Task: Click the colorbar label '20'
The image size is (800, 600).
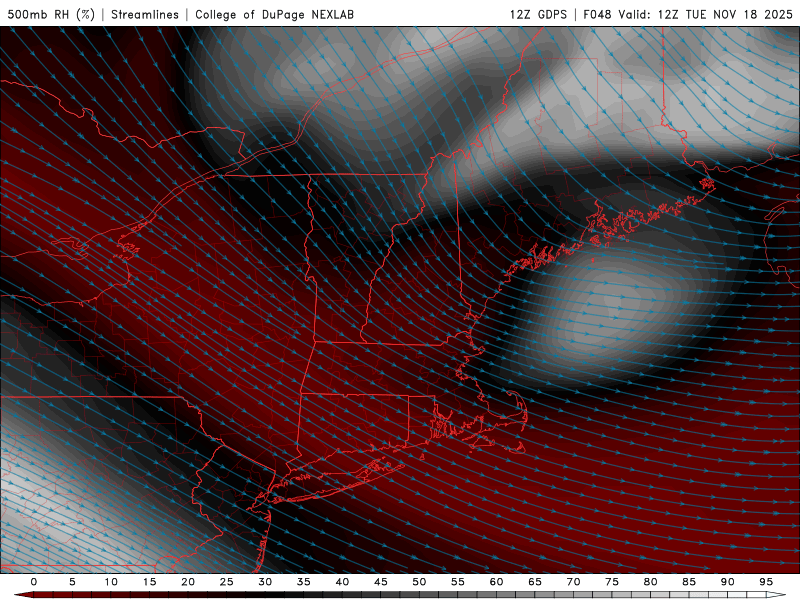Action: tap(188, 582)
